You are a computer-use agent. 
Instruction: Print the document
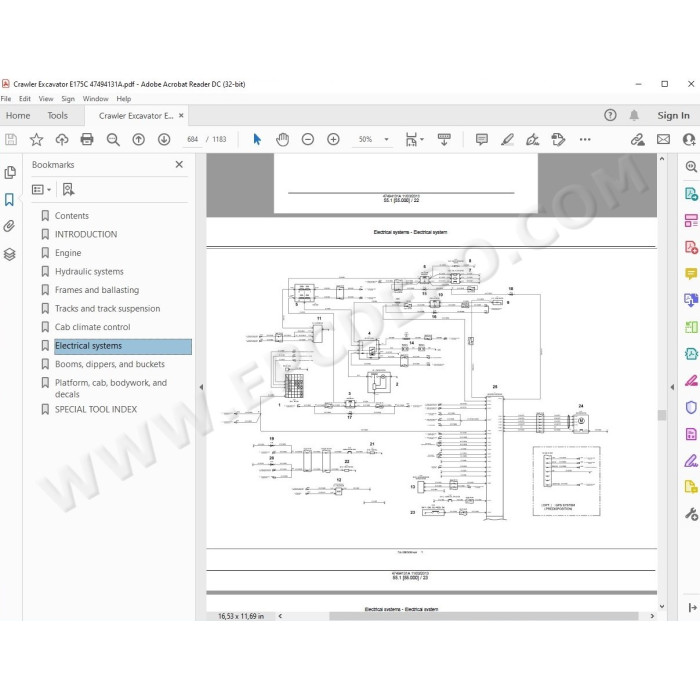pyautogui.click(x=87, y=140)
